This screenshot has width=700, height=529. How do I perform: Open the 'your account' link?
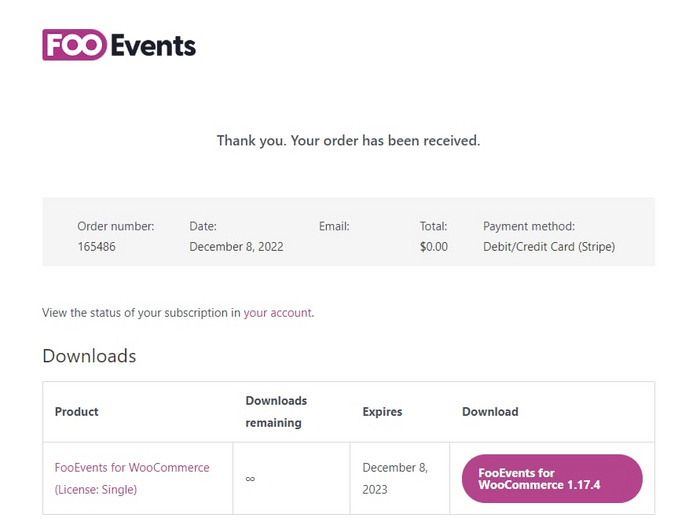point(277,313)
